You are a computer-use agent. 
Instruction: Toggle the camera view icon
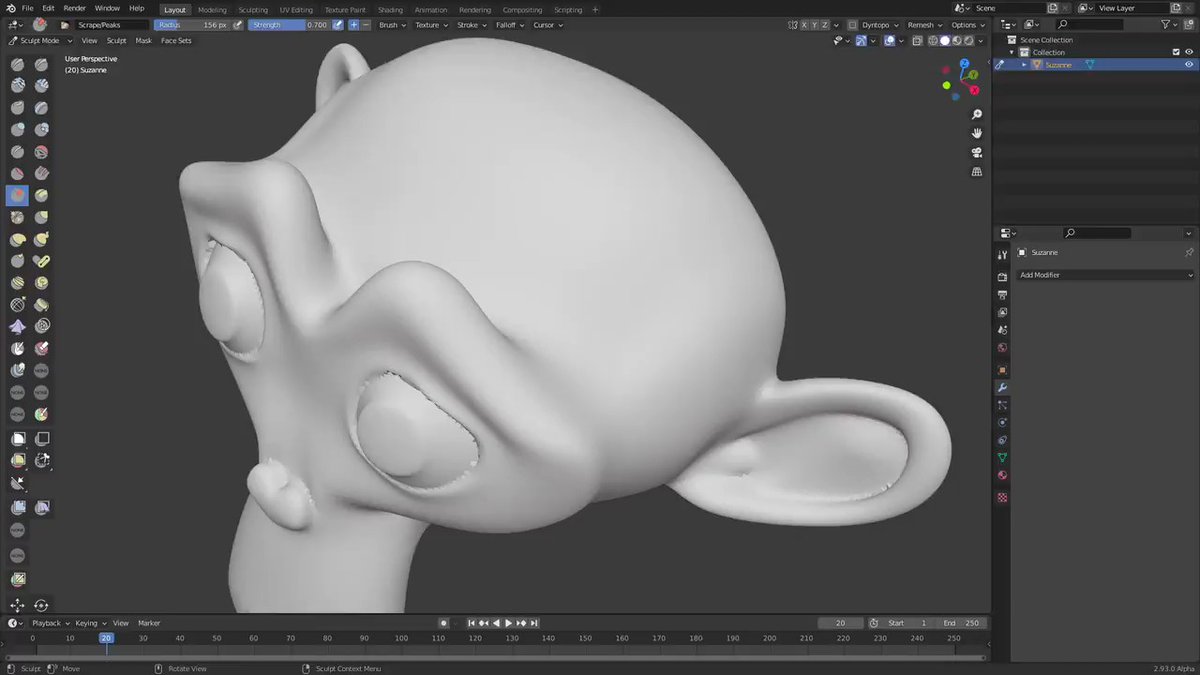pyautogui.click(x=977, y=152)
